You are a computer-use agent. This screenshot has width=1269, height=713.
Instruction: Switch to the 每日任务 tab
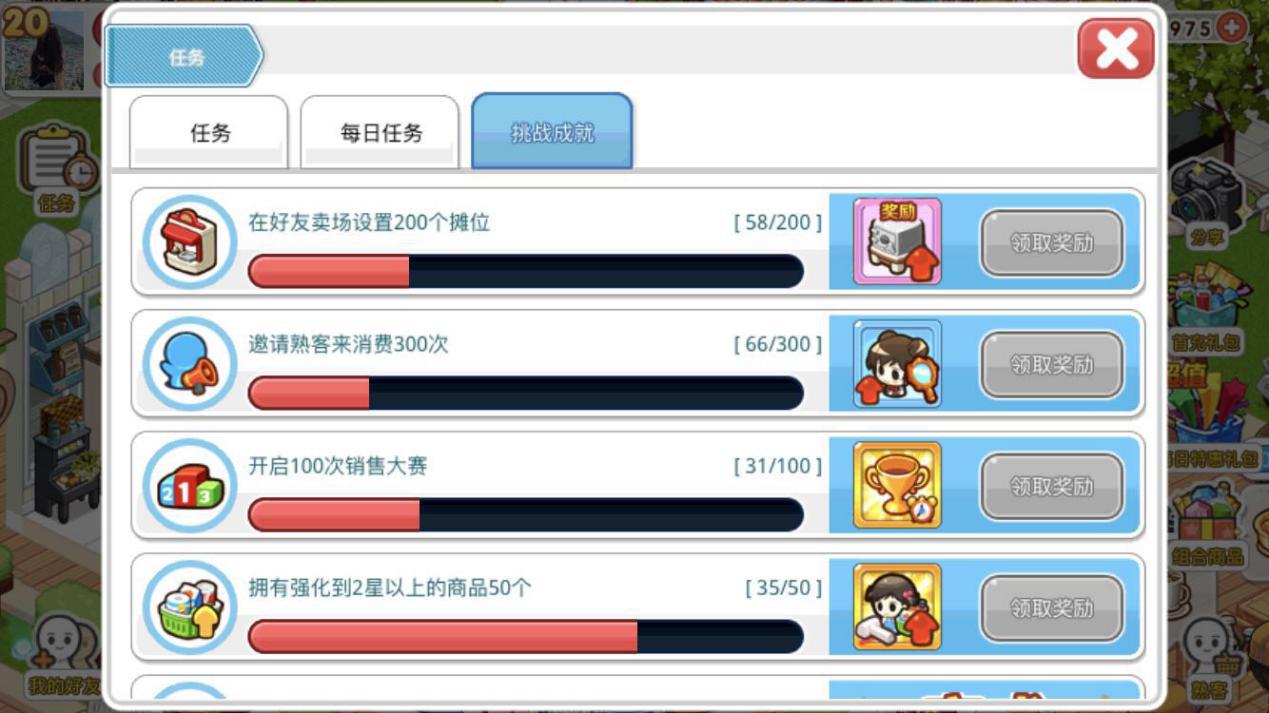tap(381, 132)
